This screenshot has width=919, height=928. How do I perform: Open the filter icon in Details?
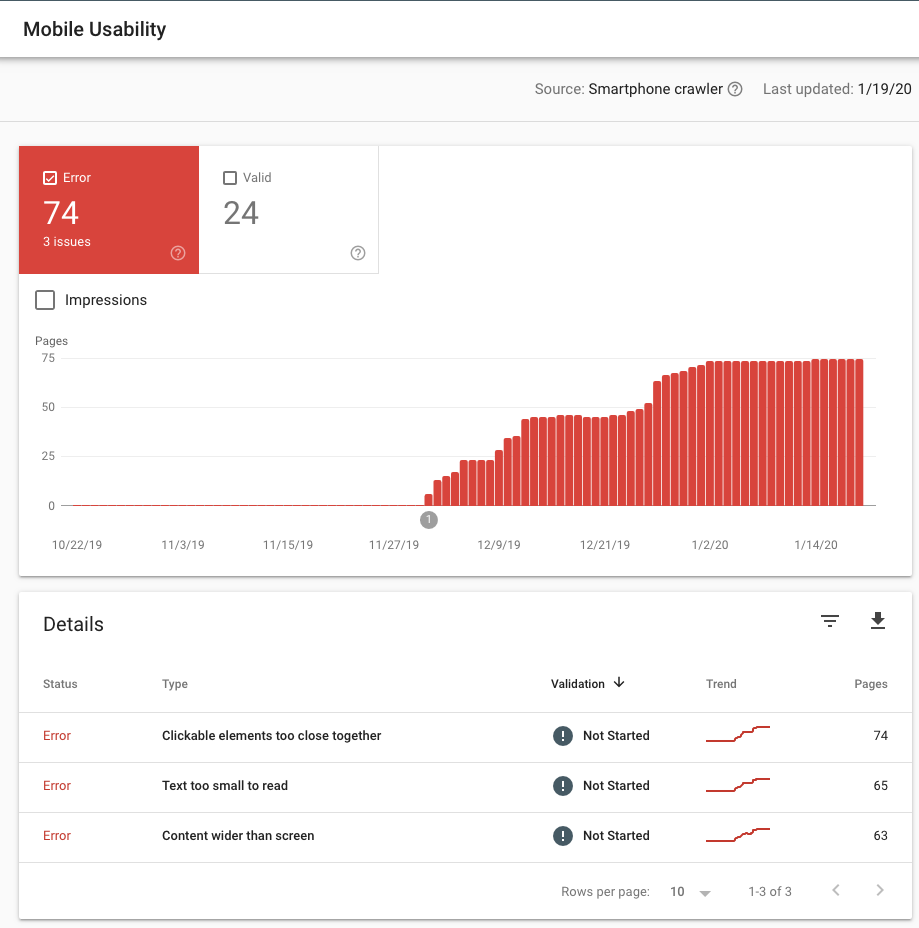[x=830, y=621]
